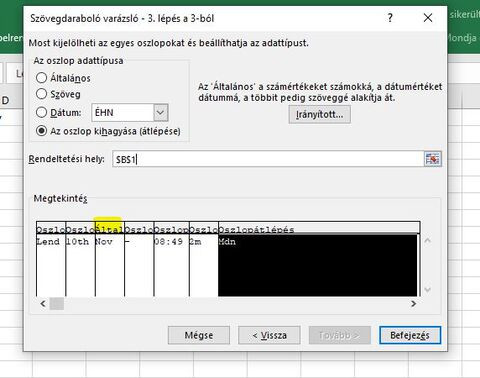Click the Mégse button
Image resolution: width=480 pixels, height=378 pixels.
(x=199, y=335)
